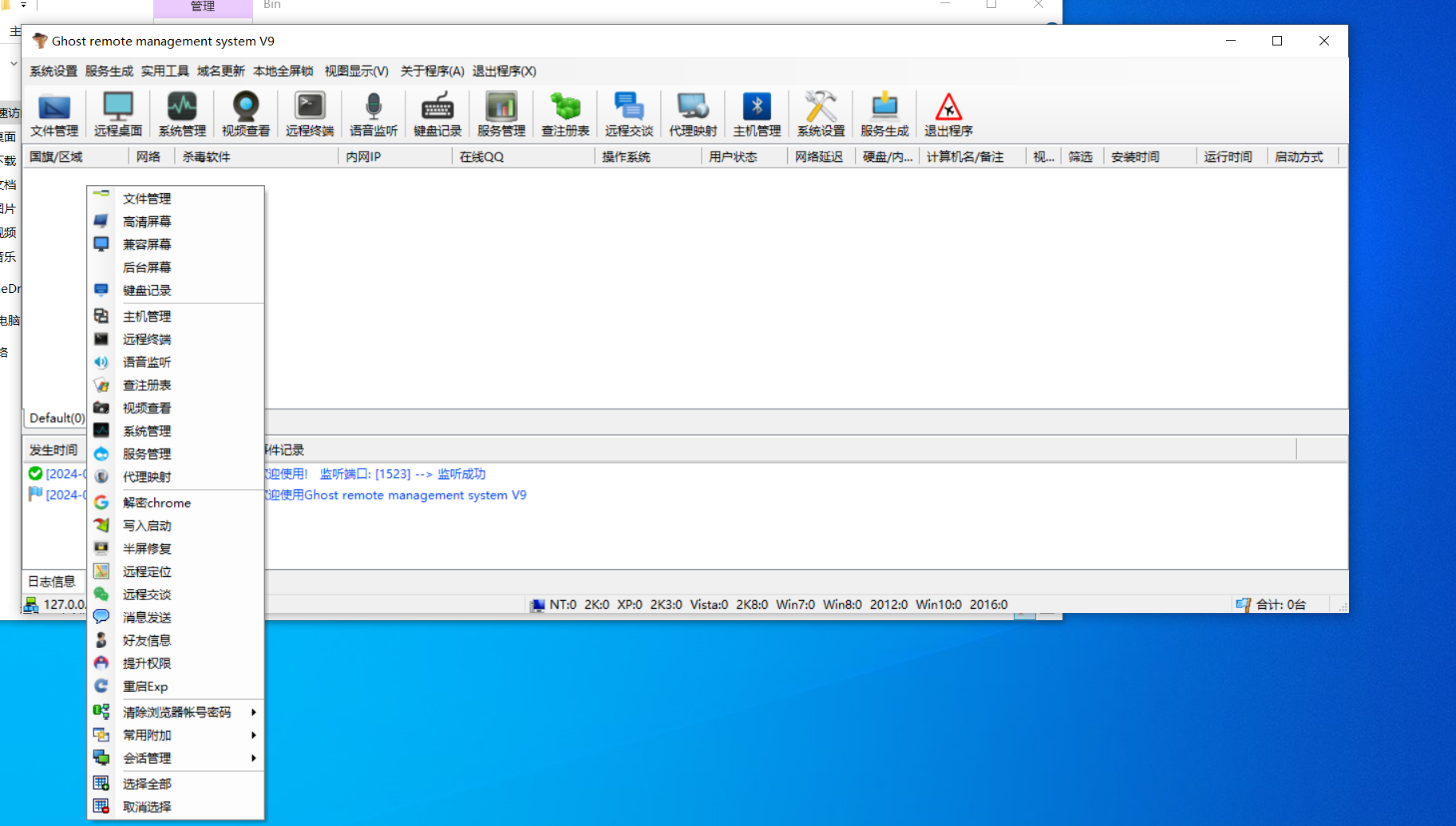This screenshot has height=826, width=1456.
Task: Choose 兼容屏幕 from context menu
Action: (x=176, y=244)
